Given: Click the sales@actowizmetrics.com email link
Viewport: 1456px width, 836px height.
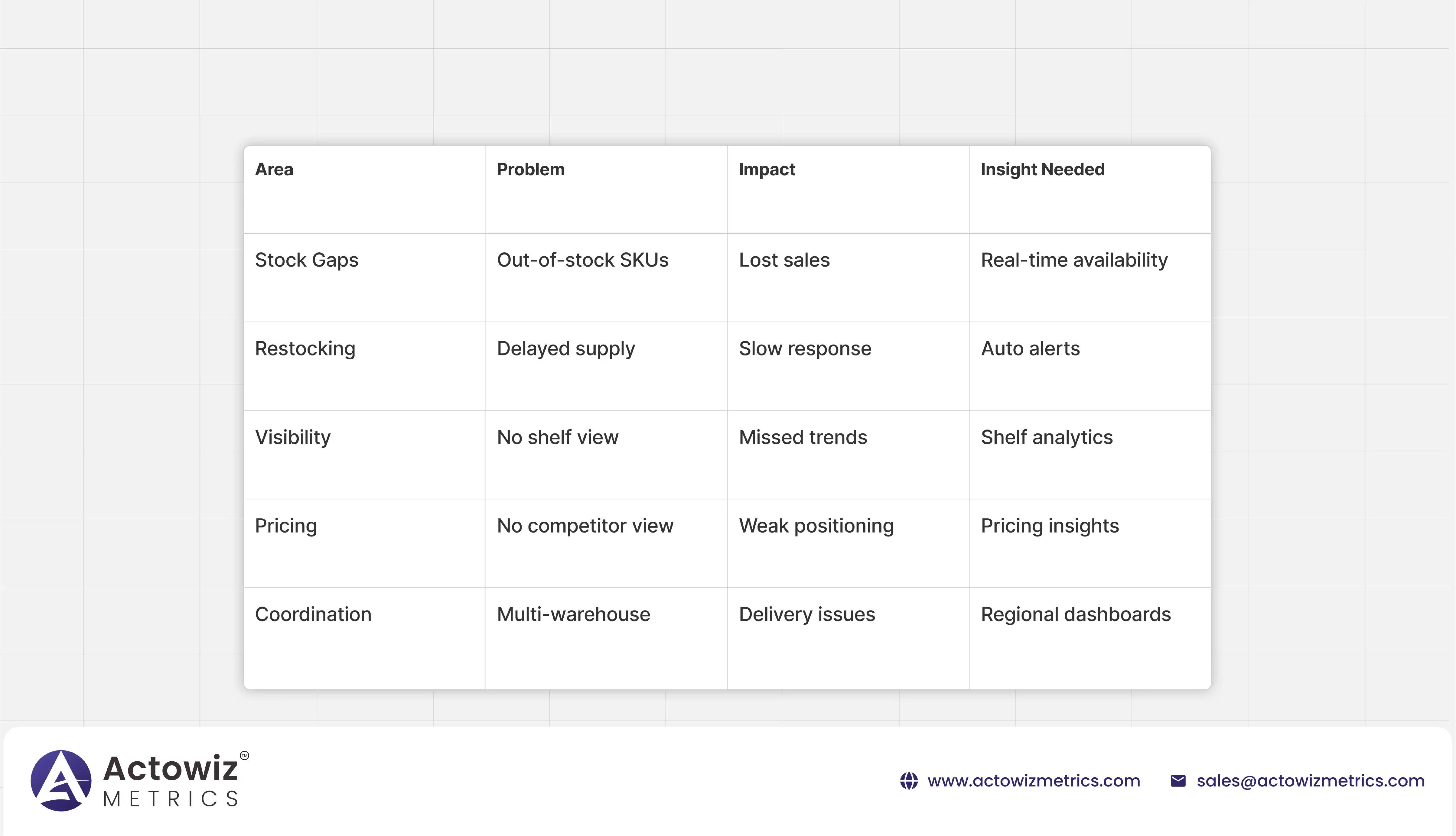Looking at the screenshot, I should [x=1310, y=781].
